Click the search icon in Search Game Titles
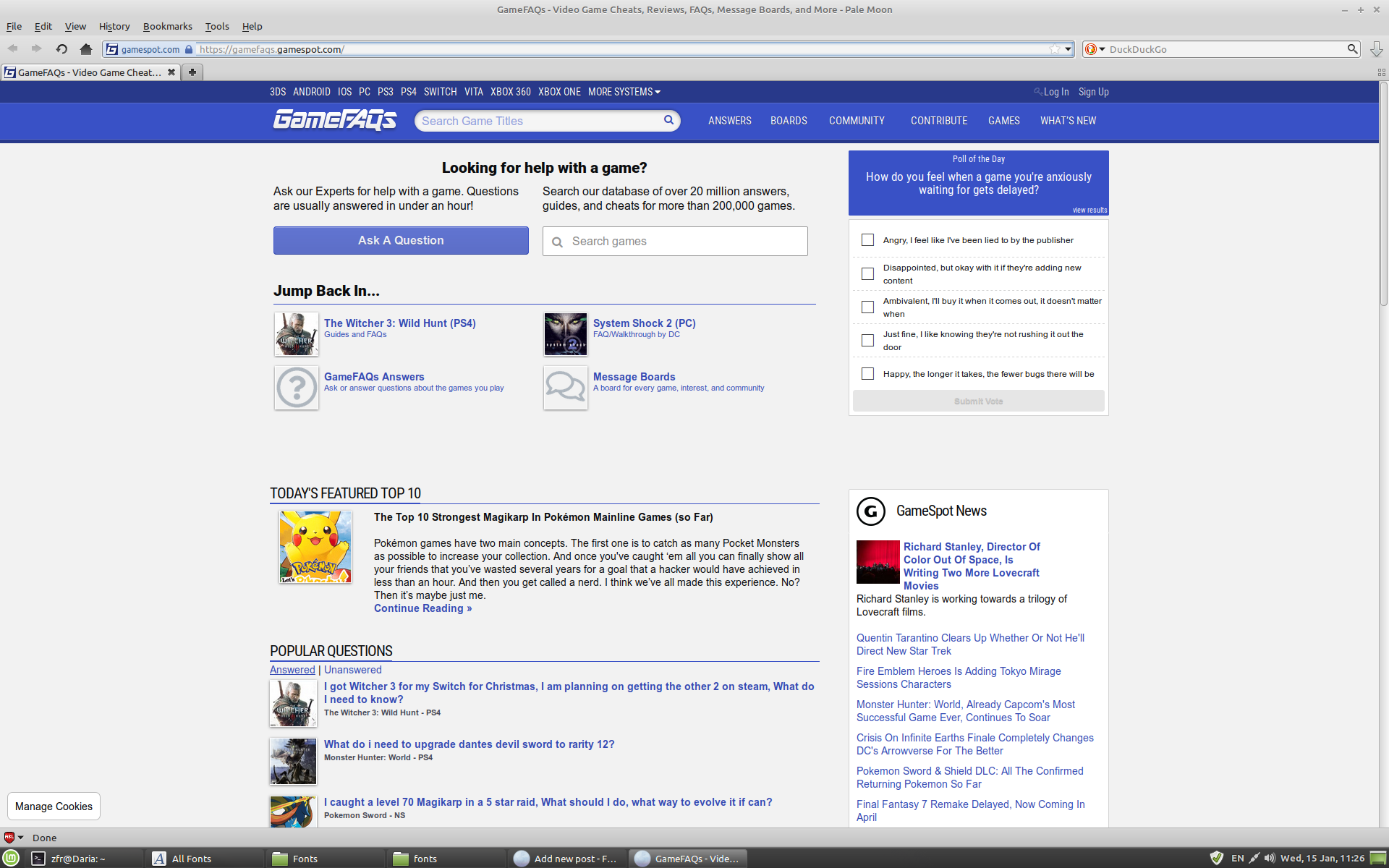 669,120
